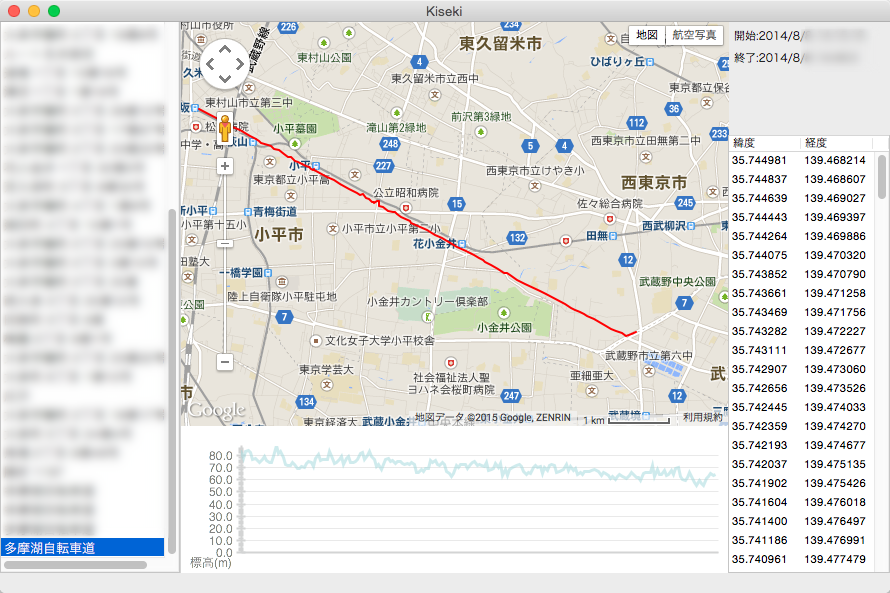Zoom out with the map minus button

[x=225, y=362]
